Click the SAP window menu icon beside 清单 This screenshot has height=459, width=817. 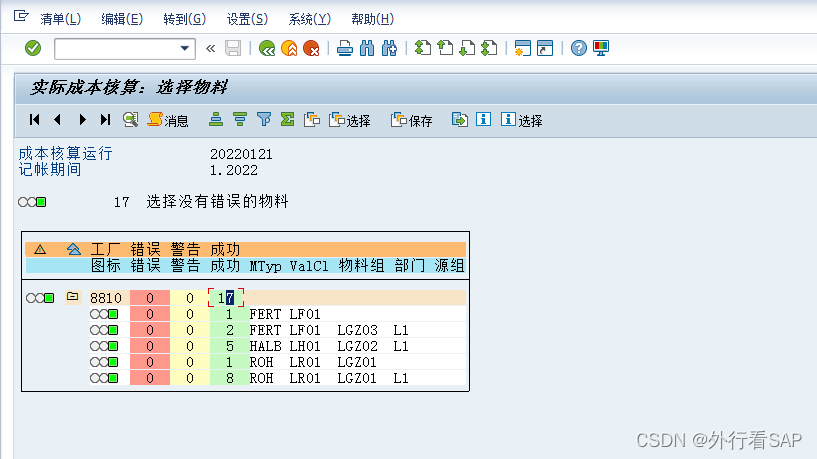21,16
